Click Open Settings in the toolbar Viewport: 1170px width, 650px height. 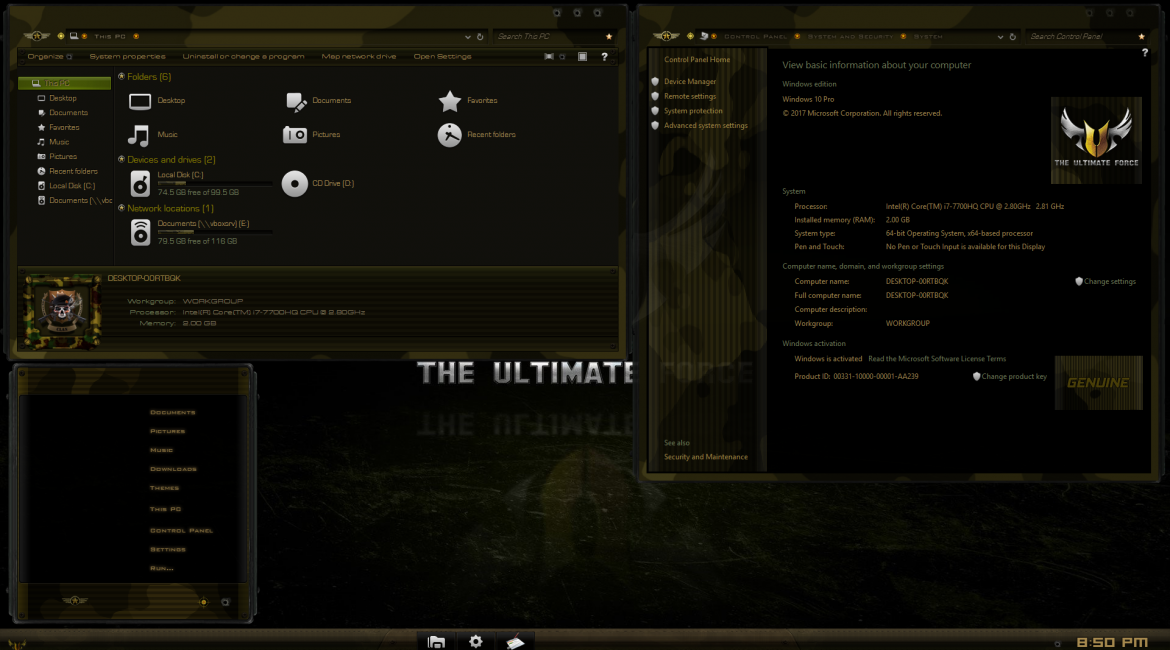pos(442,57)
